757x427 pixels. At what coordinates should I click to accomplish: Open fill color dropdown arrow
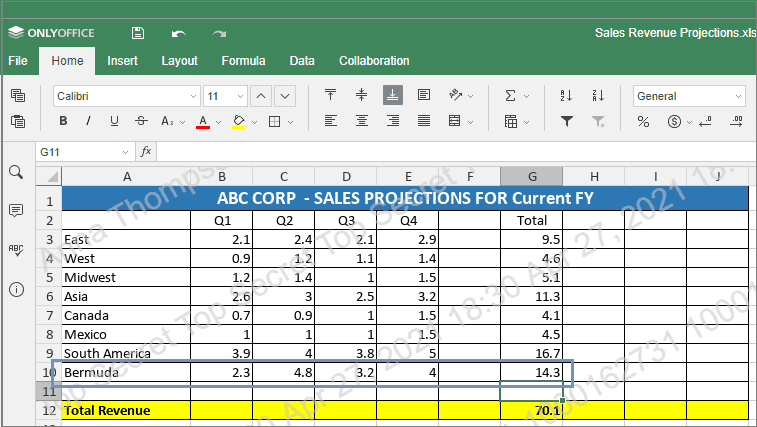(254, 122)
